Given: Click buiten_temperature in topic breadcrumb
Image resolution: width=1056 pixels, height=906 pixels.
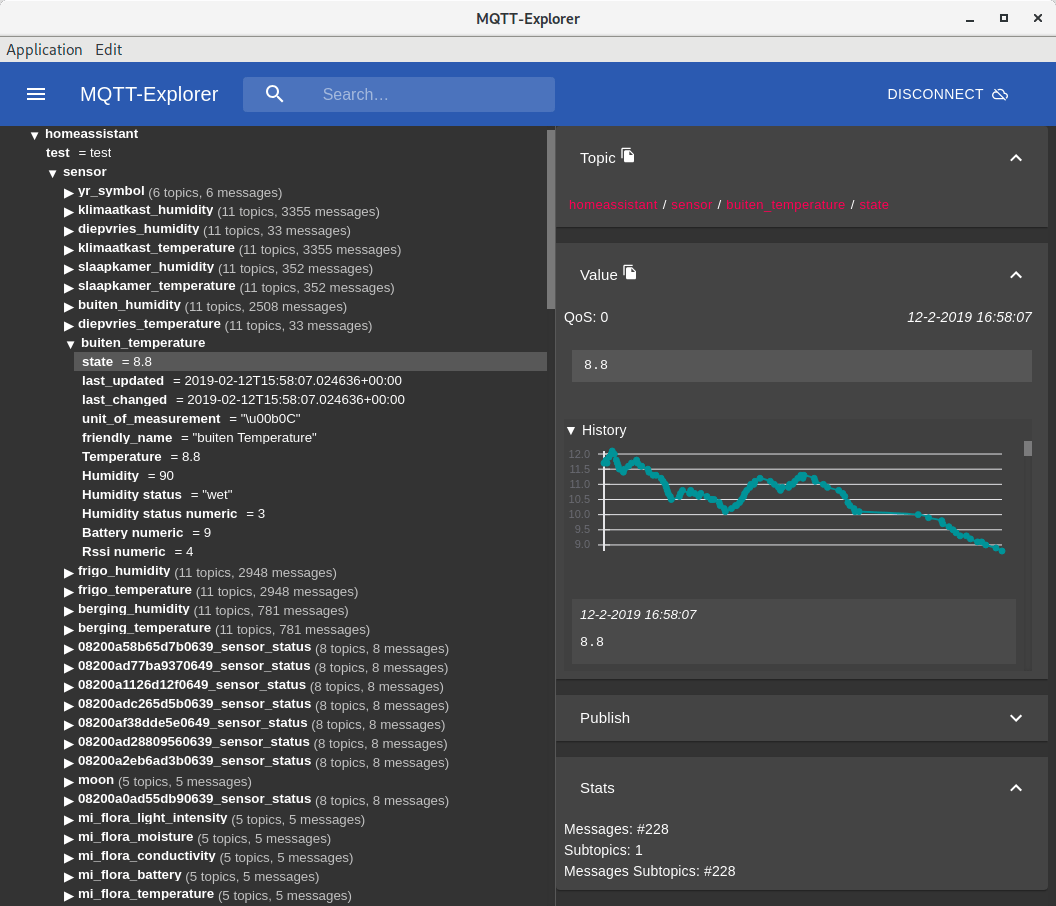Looking at the screenshot, I should coord(785,205).
